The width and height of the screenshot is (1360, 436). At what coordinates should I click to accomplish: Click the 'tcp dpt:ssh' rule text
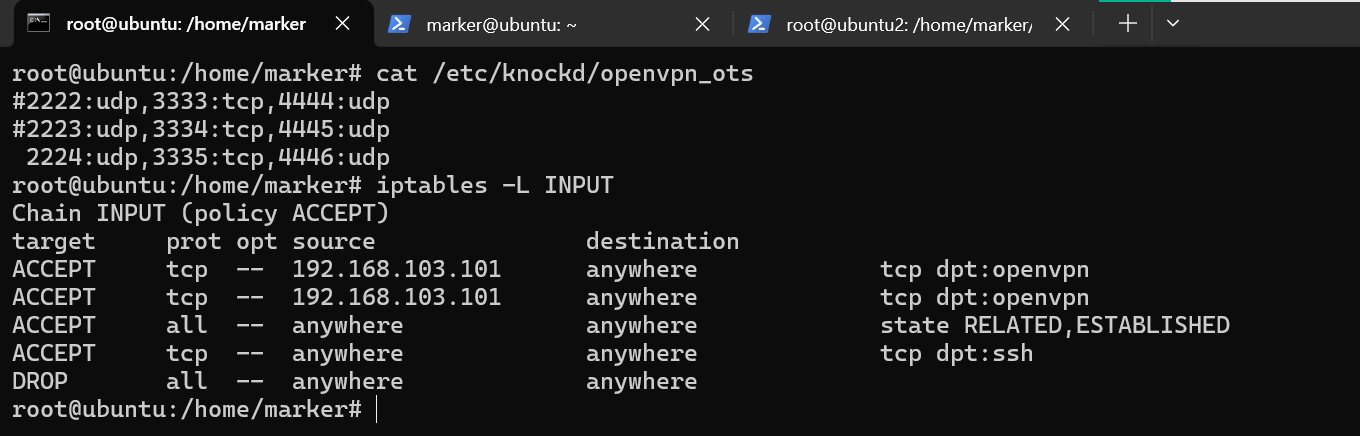(x=956, y=354)
